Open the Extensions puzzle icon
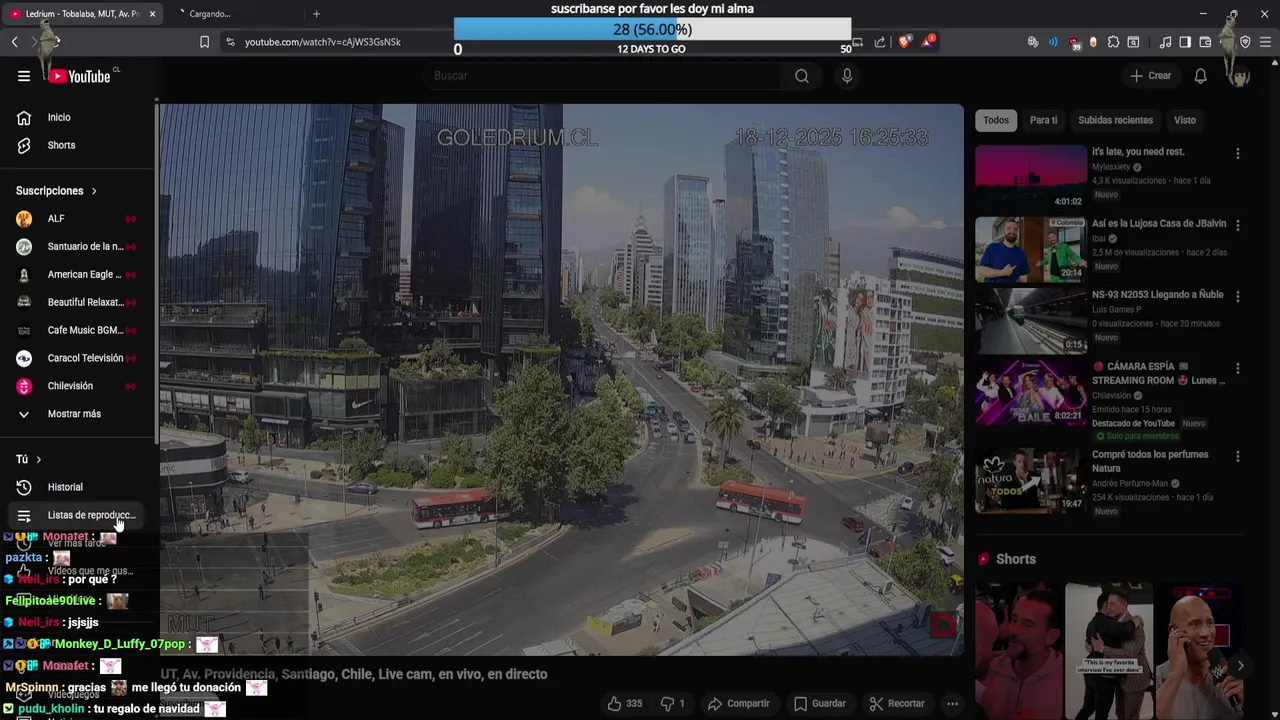The width and height of the screenshot is (1280, 720). (1113, 42)
